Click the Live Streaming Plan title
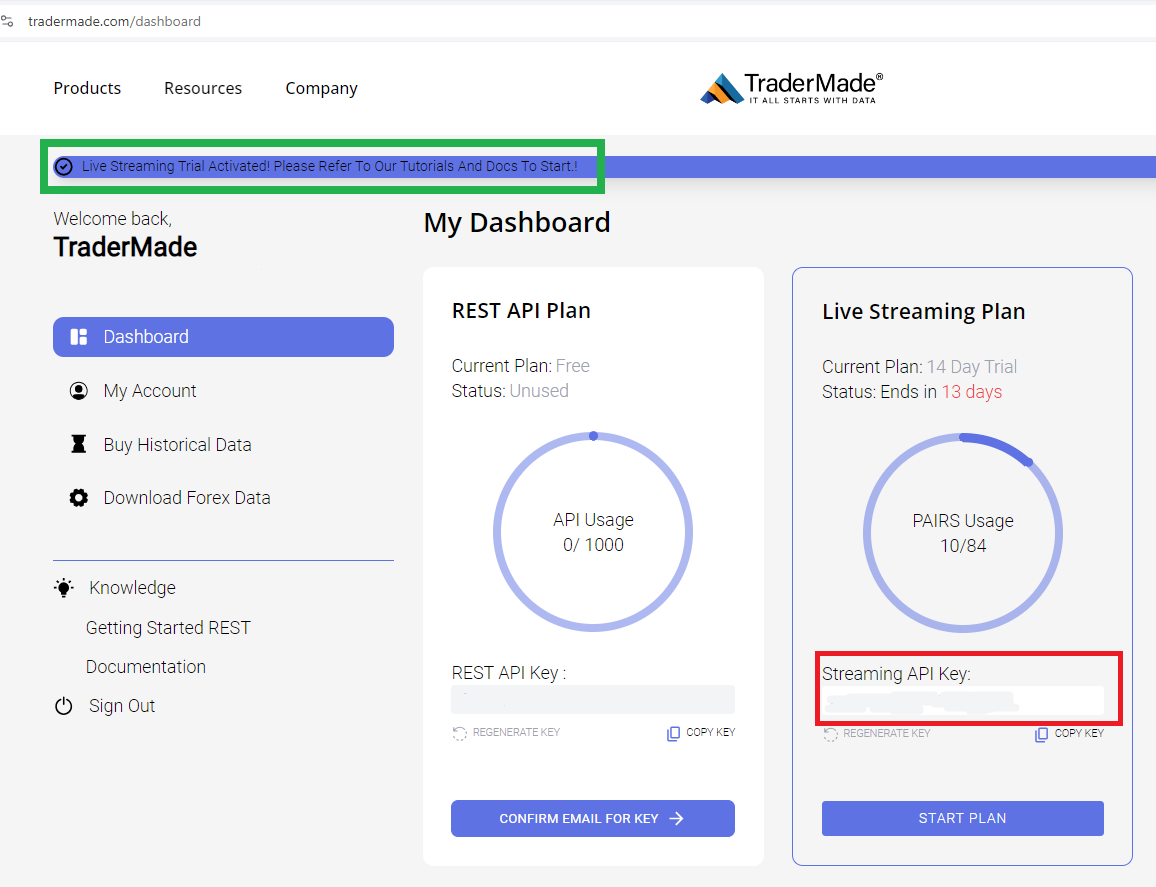1156x887 pixels. click(924, 312)
